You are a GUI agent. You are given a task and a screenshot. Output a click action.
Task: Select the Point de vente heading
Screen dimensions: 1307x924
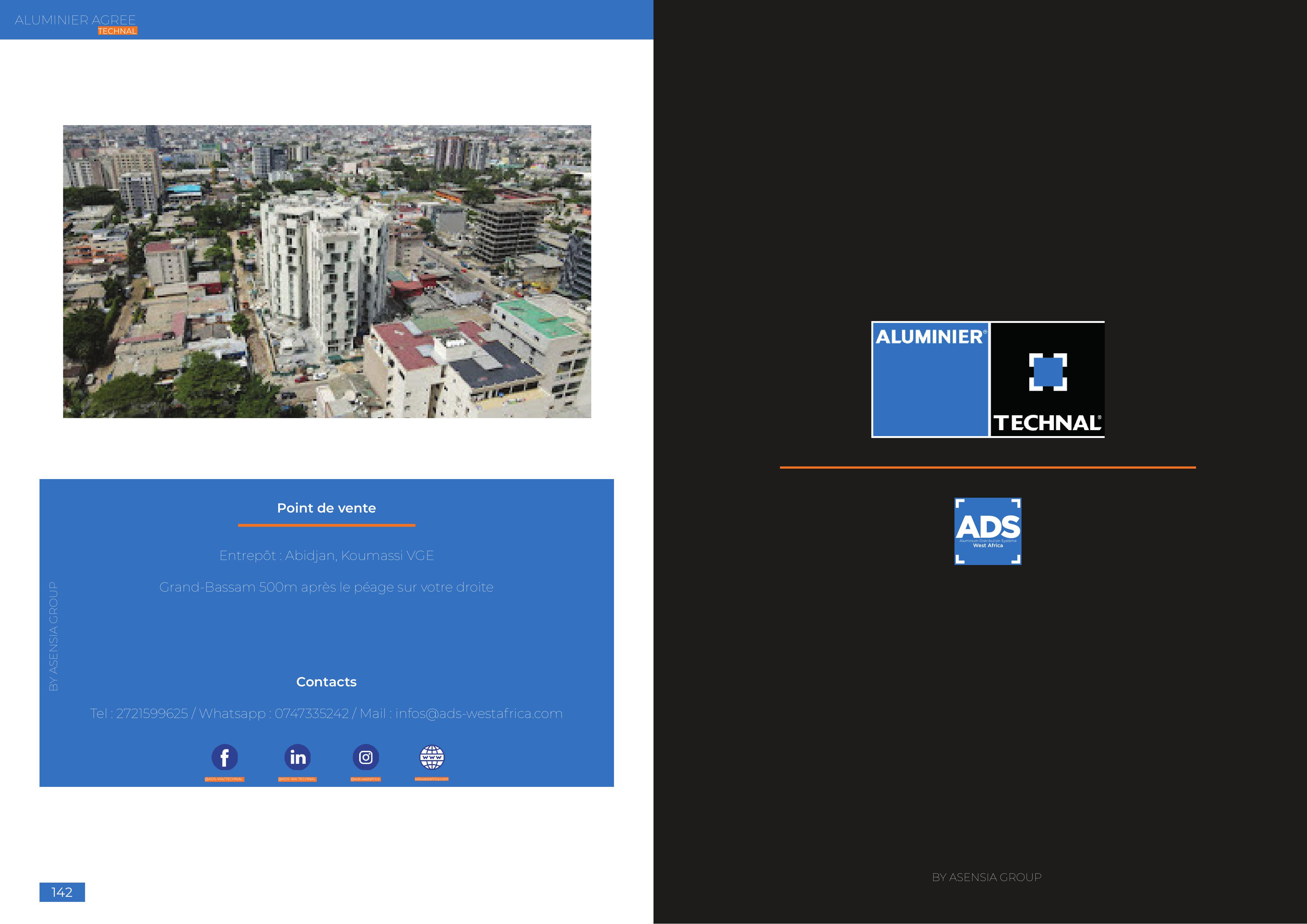pos(326,508)
